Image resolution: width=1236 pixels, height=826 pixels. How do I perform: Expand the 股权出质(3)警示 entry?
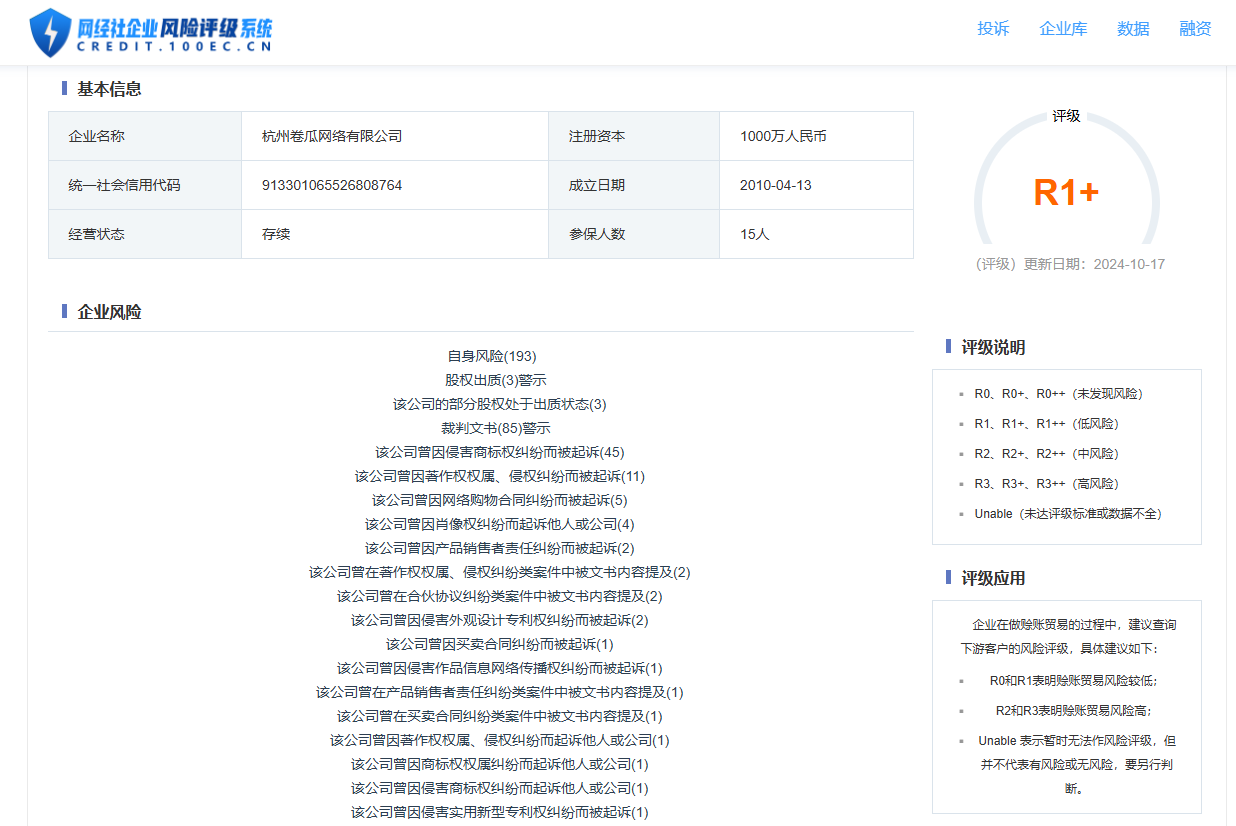(496, 380)
